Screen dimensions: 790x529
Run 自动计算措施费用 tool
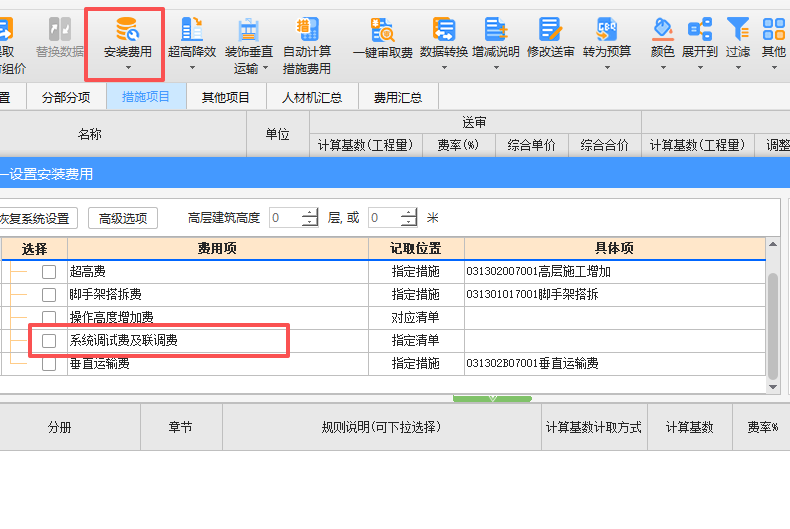pos(307,29)
